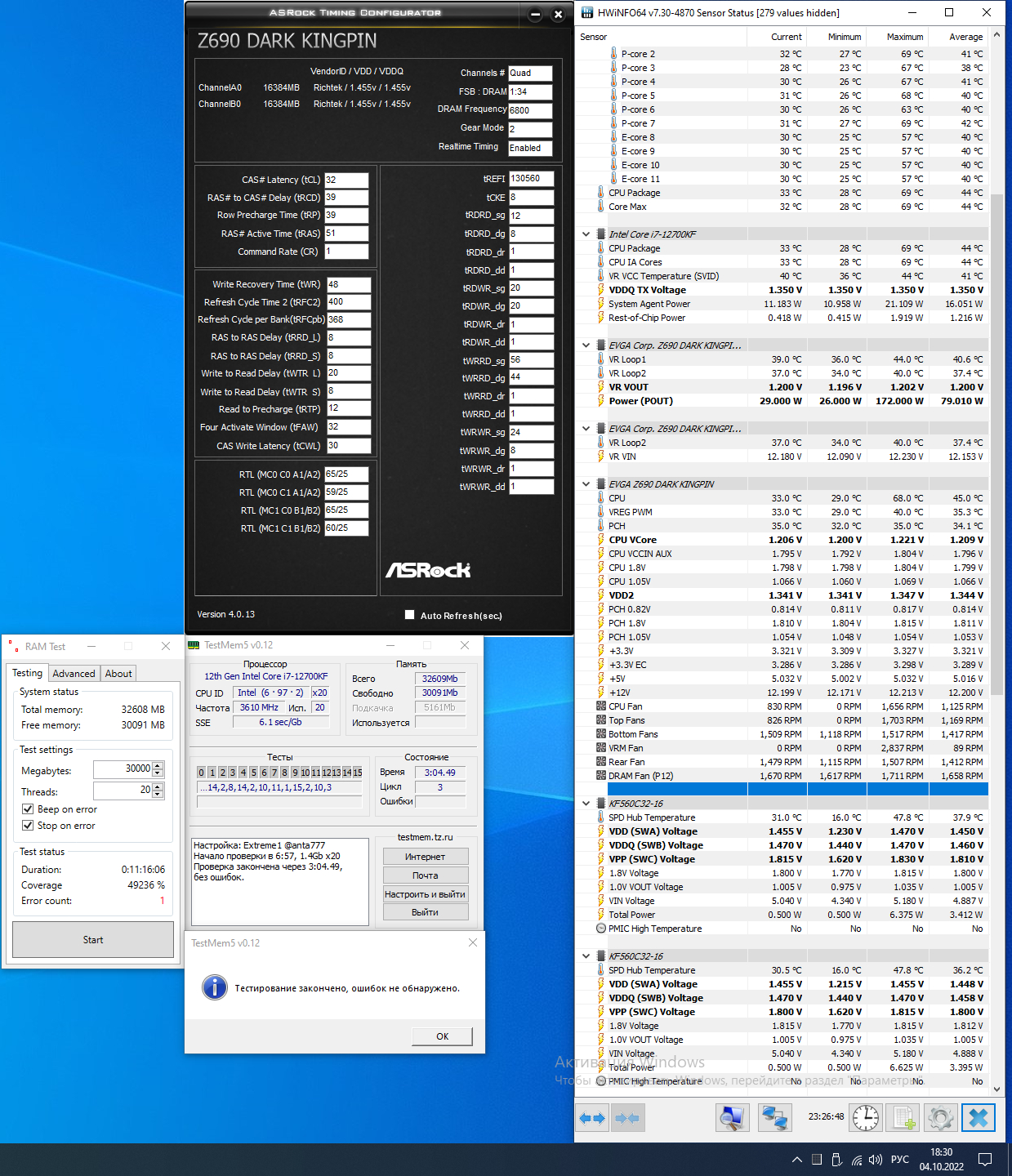Switch to the Advanced tab in RAM Test
This screenshot has width=1012, height=1176.
[x=74, y=674]
